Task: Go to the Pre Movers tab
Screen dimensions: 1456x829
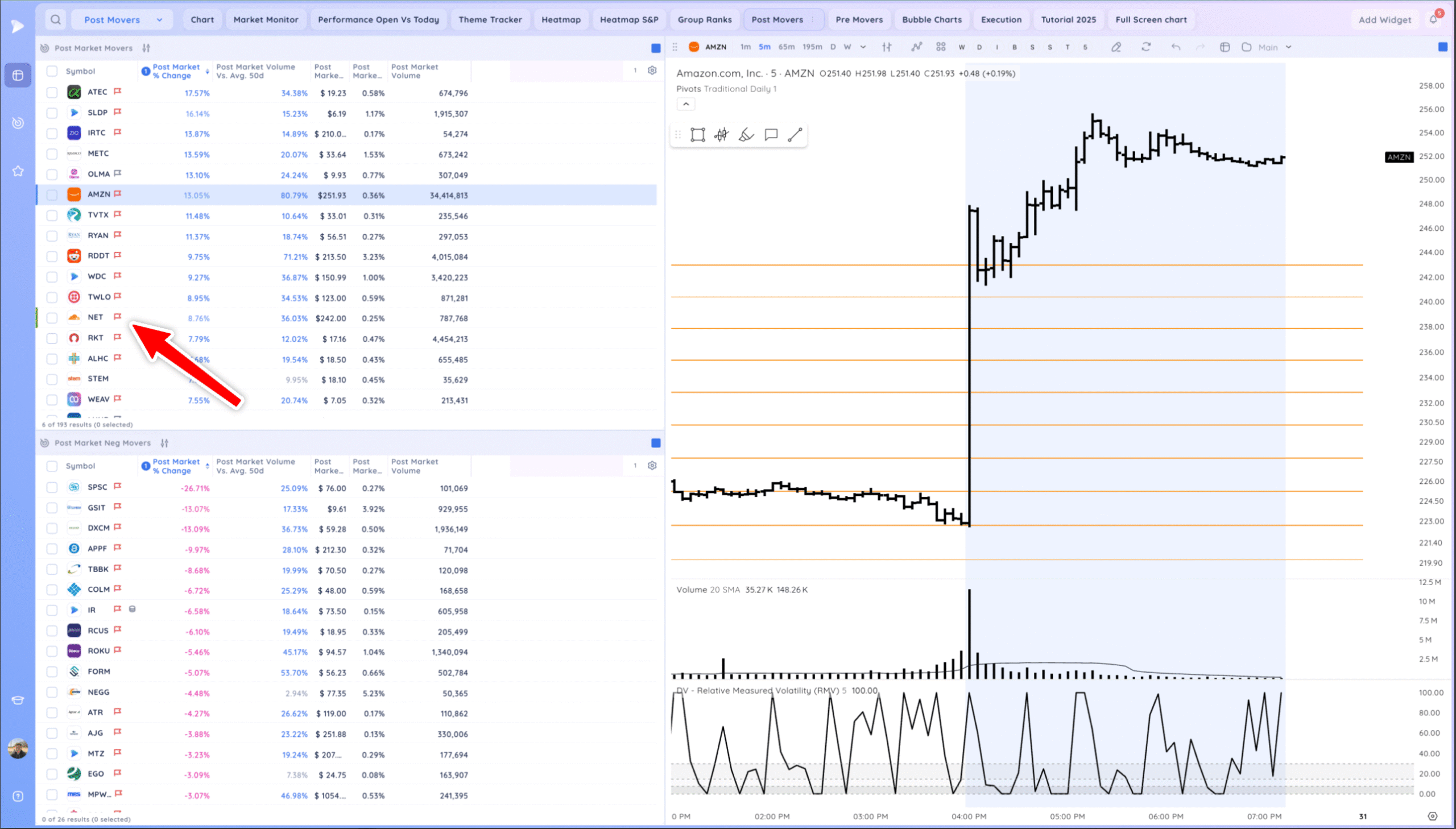Action: 859,20
